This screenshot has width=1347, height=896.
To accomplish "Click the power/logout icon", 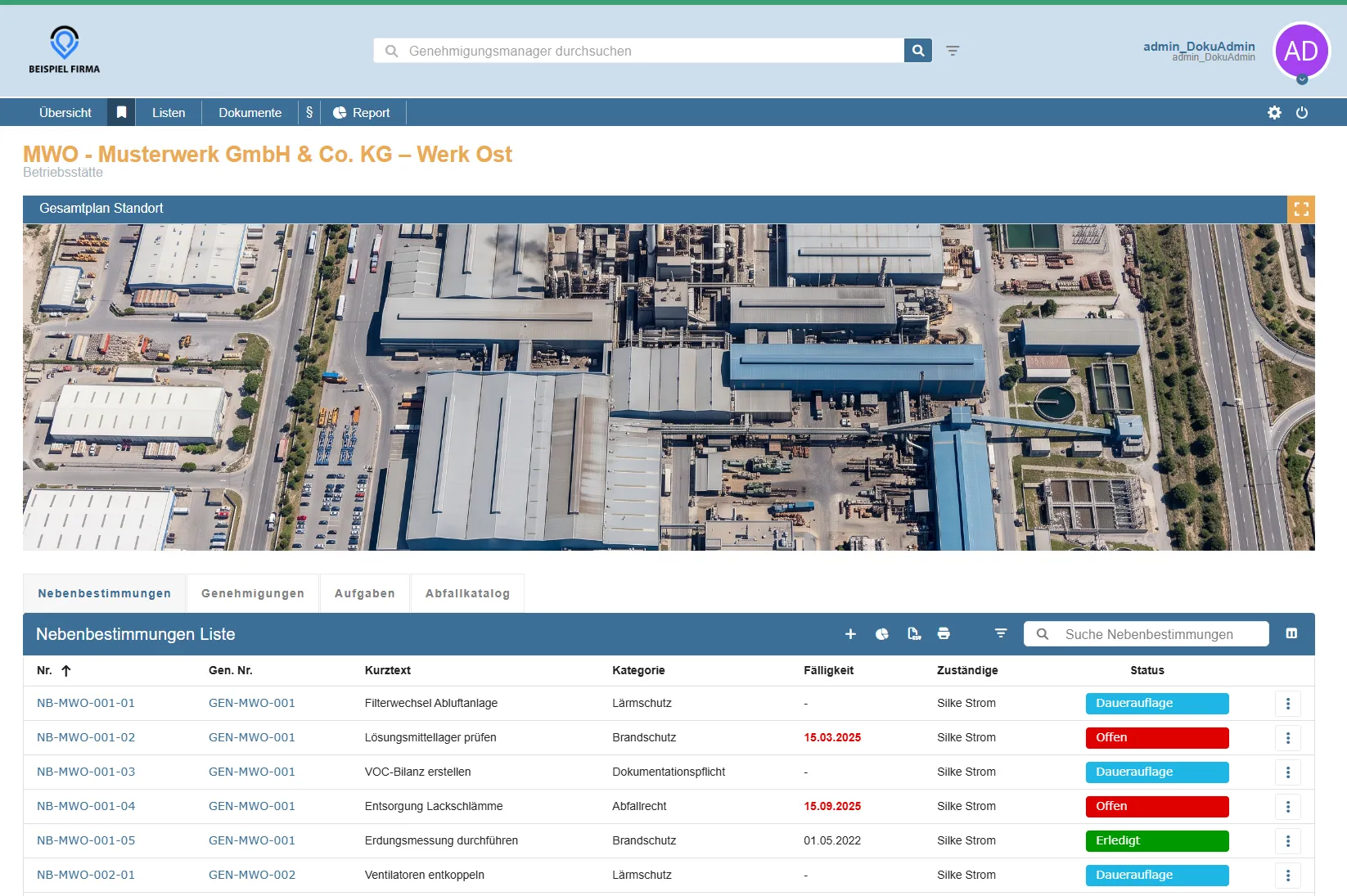I will pyautogui.click(x=1302, y=113).
